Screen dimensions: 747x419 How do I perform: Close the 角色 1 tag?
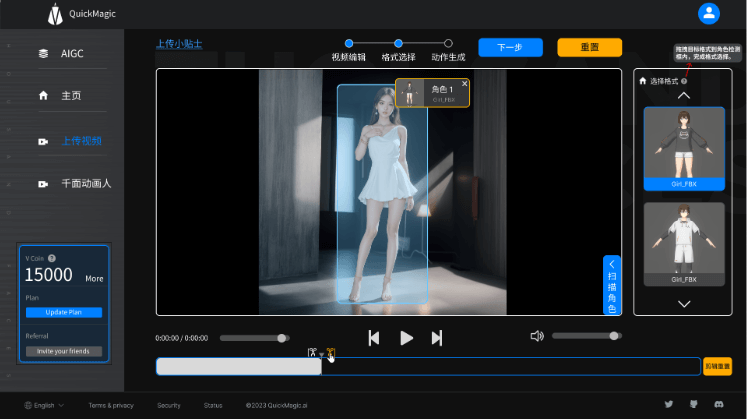pos(464,84)
